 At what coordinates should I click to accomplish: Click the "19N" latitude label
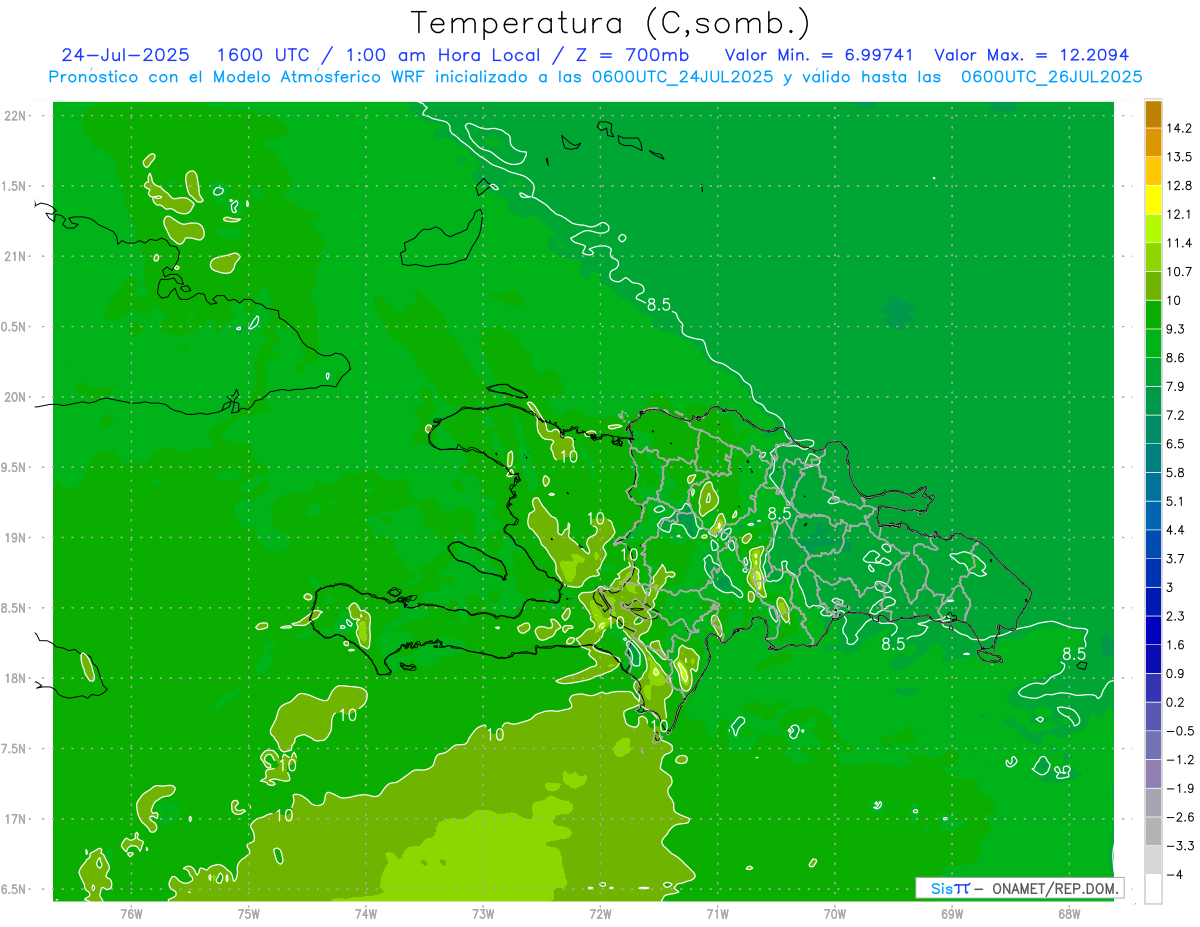click(x=15, y=537)
